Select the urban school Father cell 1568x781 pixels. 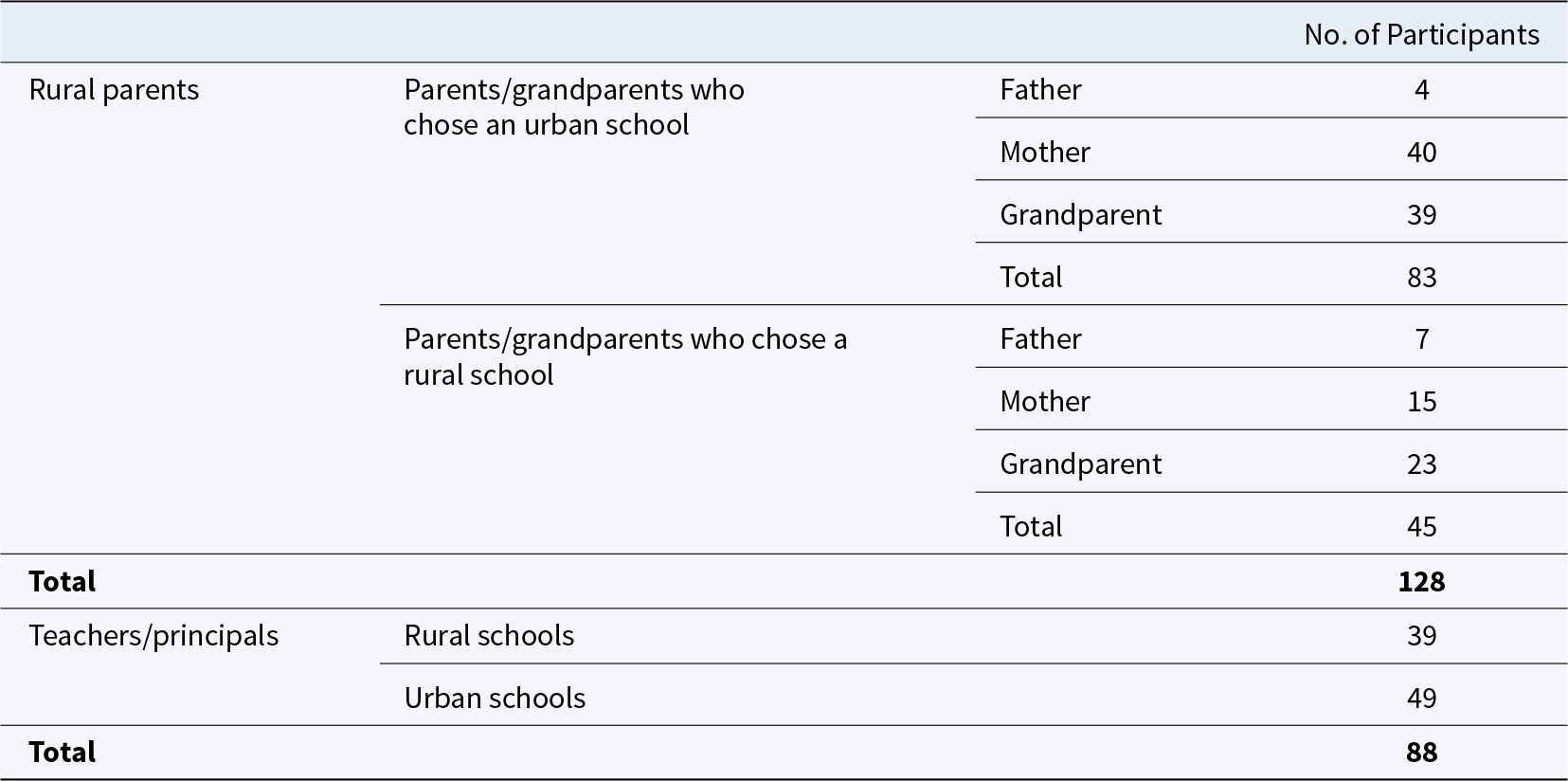[x=1040, y=90]
